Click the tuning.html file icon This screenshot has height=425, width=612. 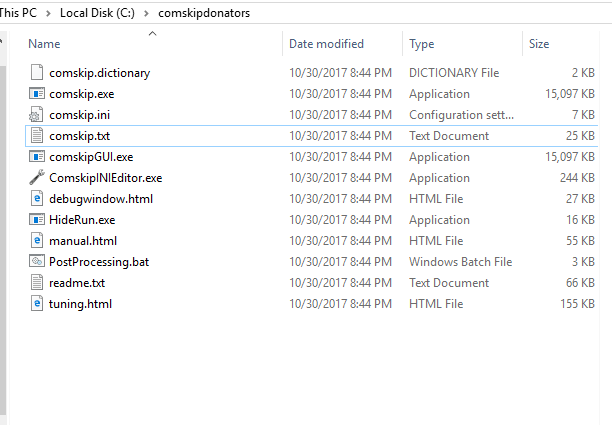[x=37, y=303]
